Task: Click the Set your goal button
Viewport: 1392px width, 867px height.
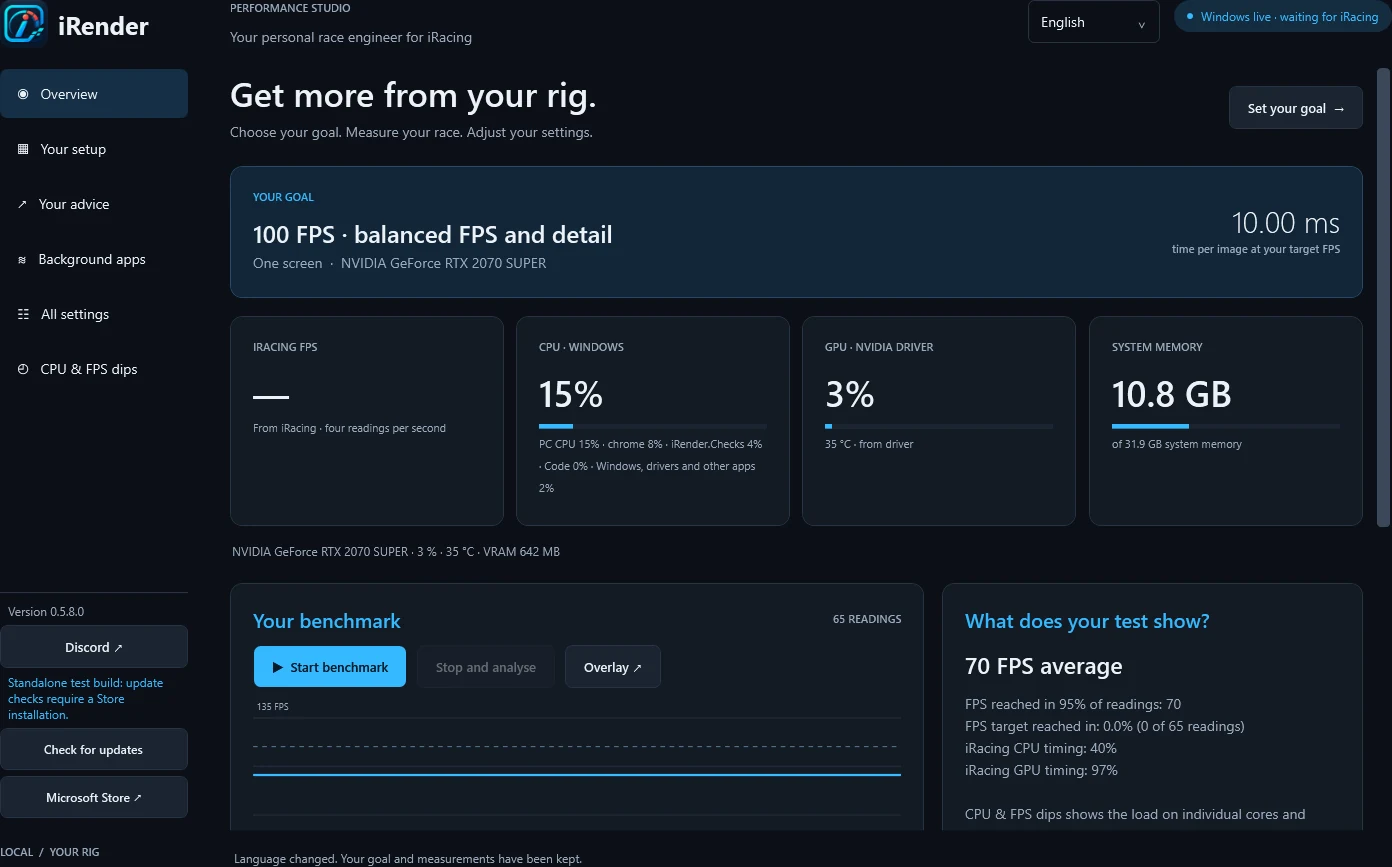Action: (1295, 108)
